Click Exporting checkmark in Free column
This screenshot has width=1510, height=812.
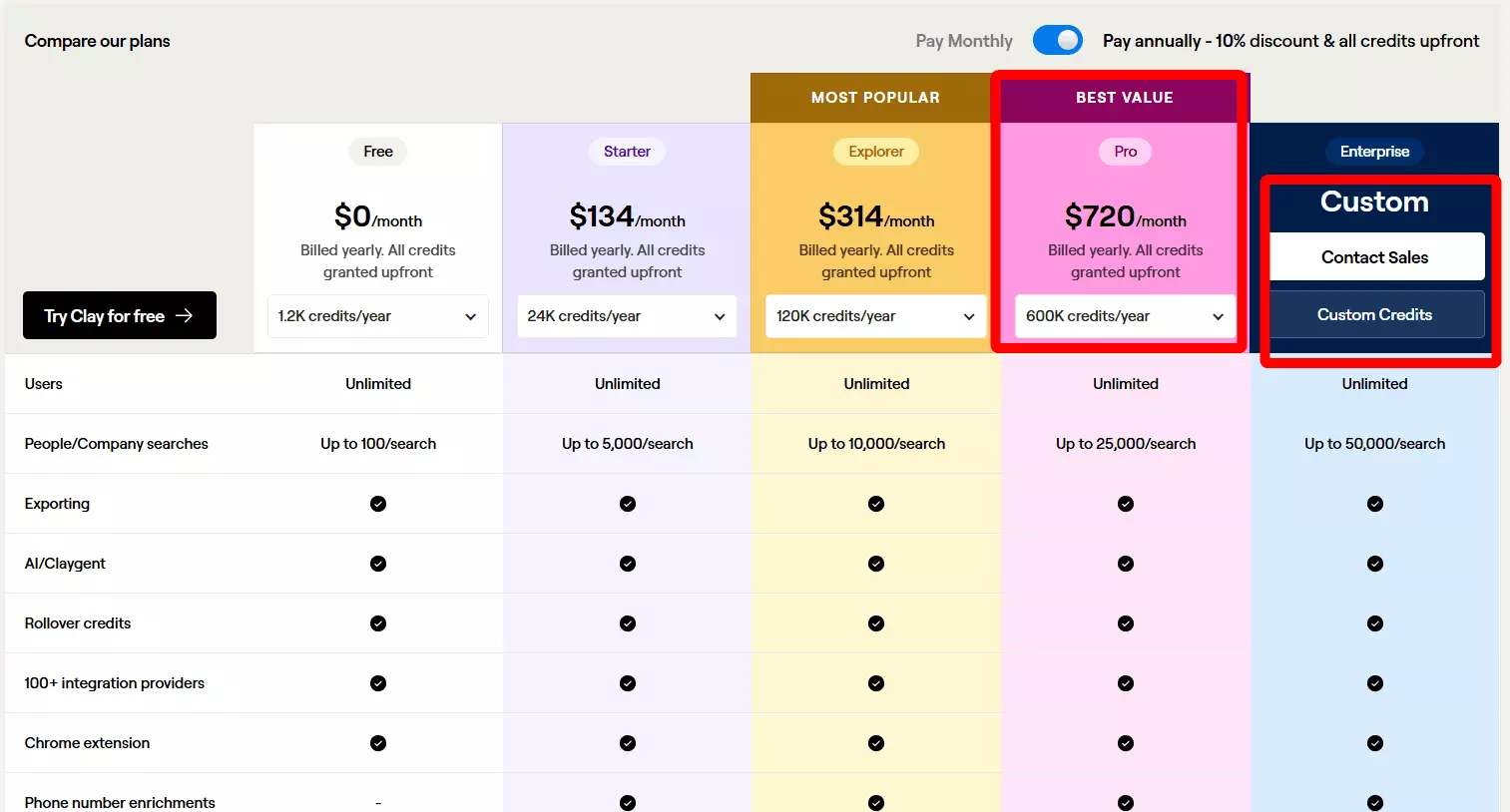pyautogui.click(x=378, y=504)
